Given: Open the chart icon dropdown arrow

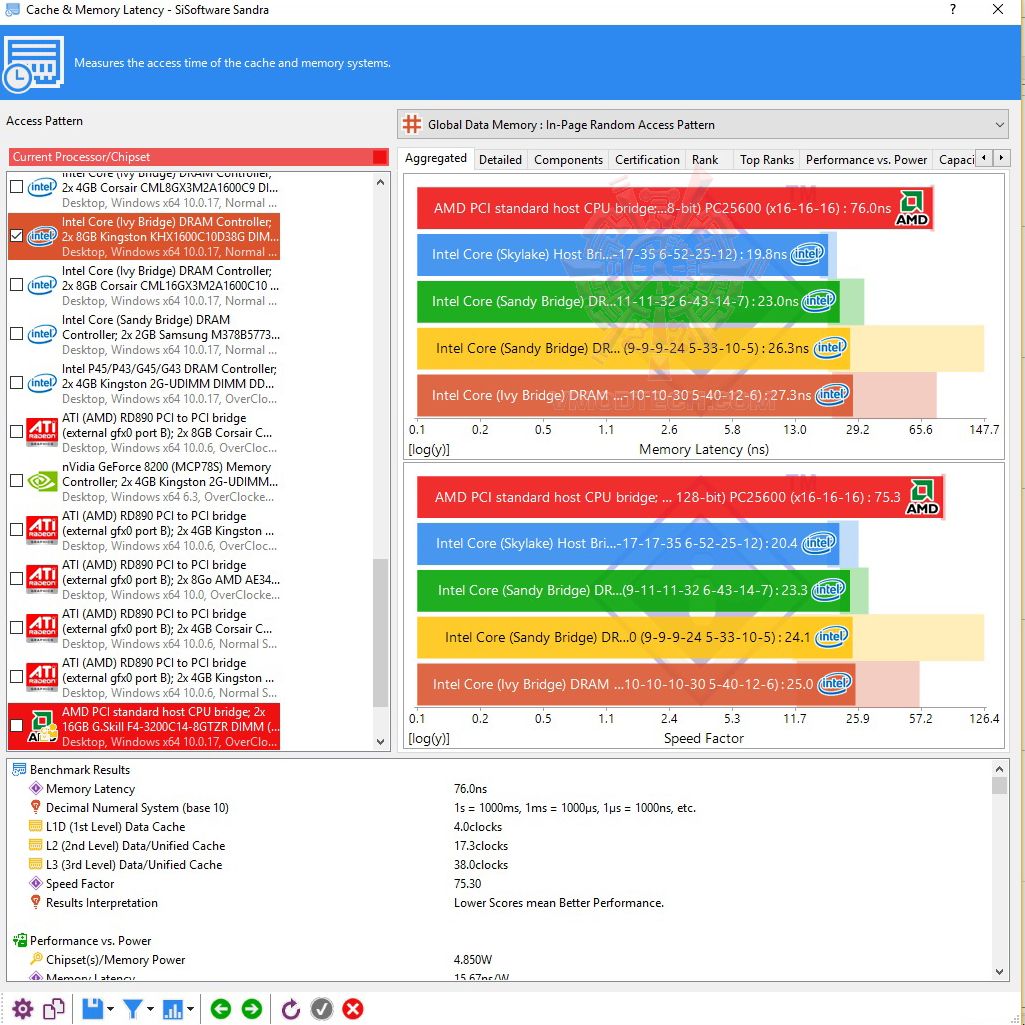Looking at the screenshot, I should click(190, 1009).
